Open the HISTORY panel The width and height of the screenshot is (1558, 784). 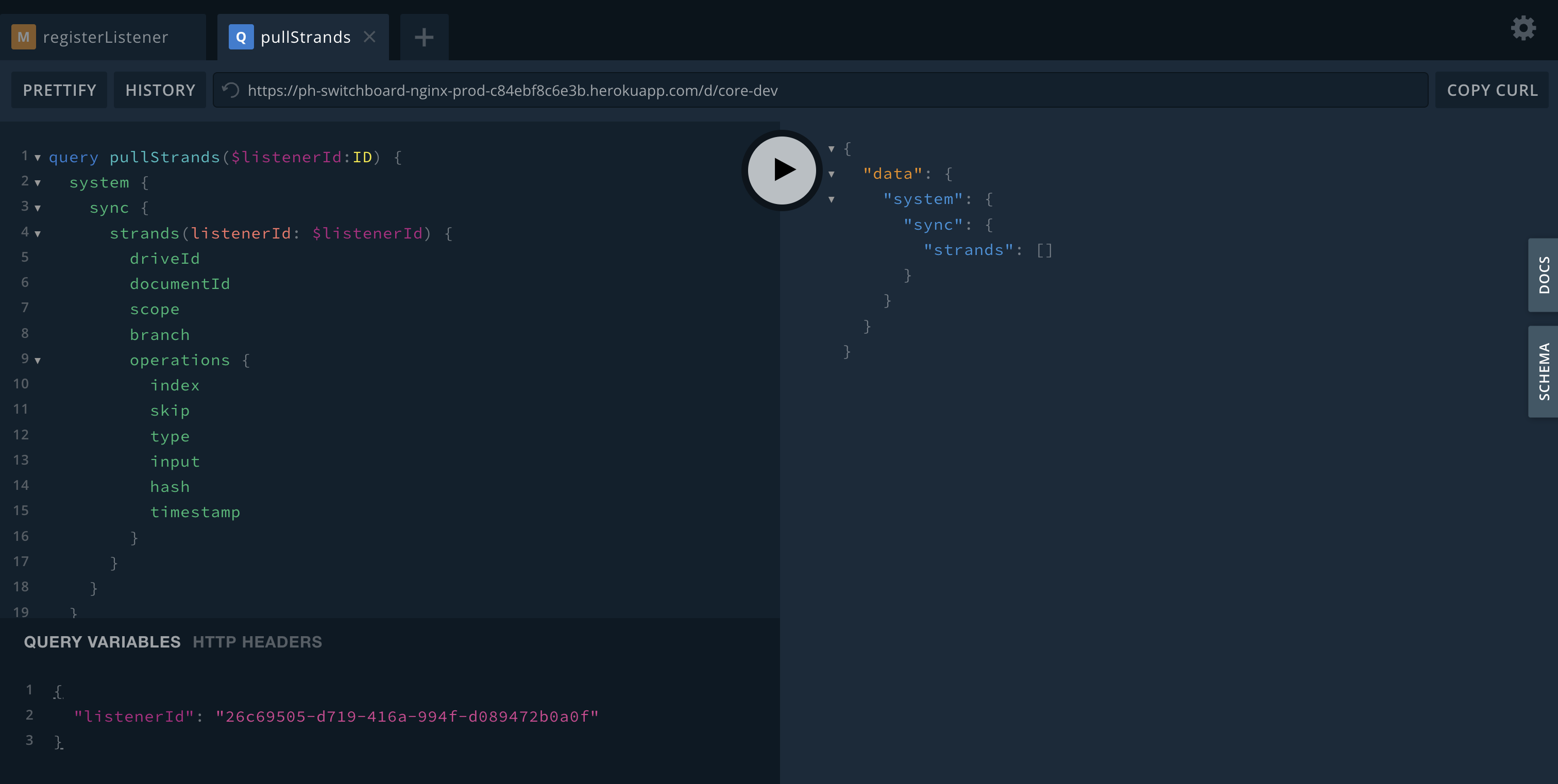click(160, 90)
